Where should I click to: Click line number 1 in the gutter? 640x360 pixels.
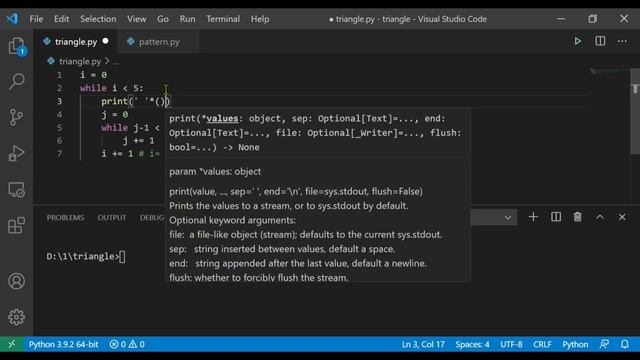[60, 75]
